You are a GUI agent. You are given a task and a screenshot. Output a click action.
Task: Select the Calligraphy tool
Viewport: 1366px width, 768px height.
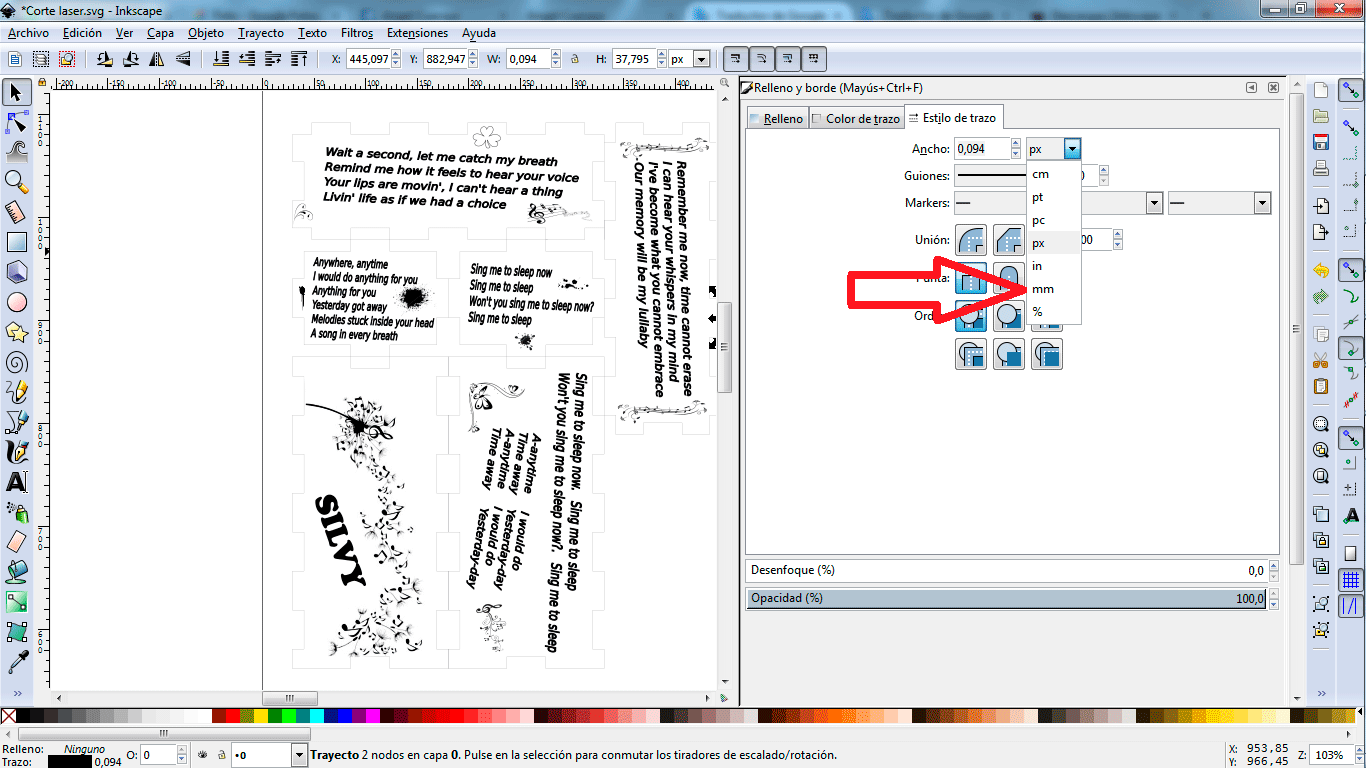click(16, 452)
